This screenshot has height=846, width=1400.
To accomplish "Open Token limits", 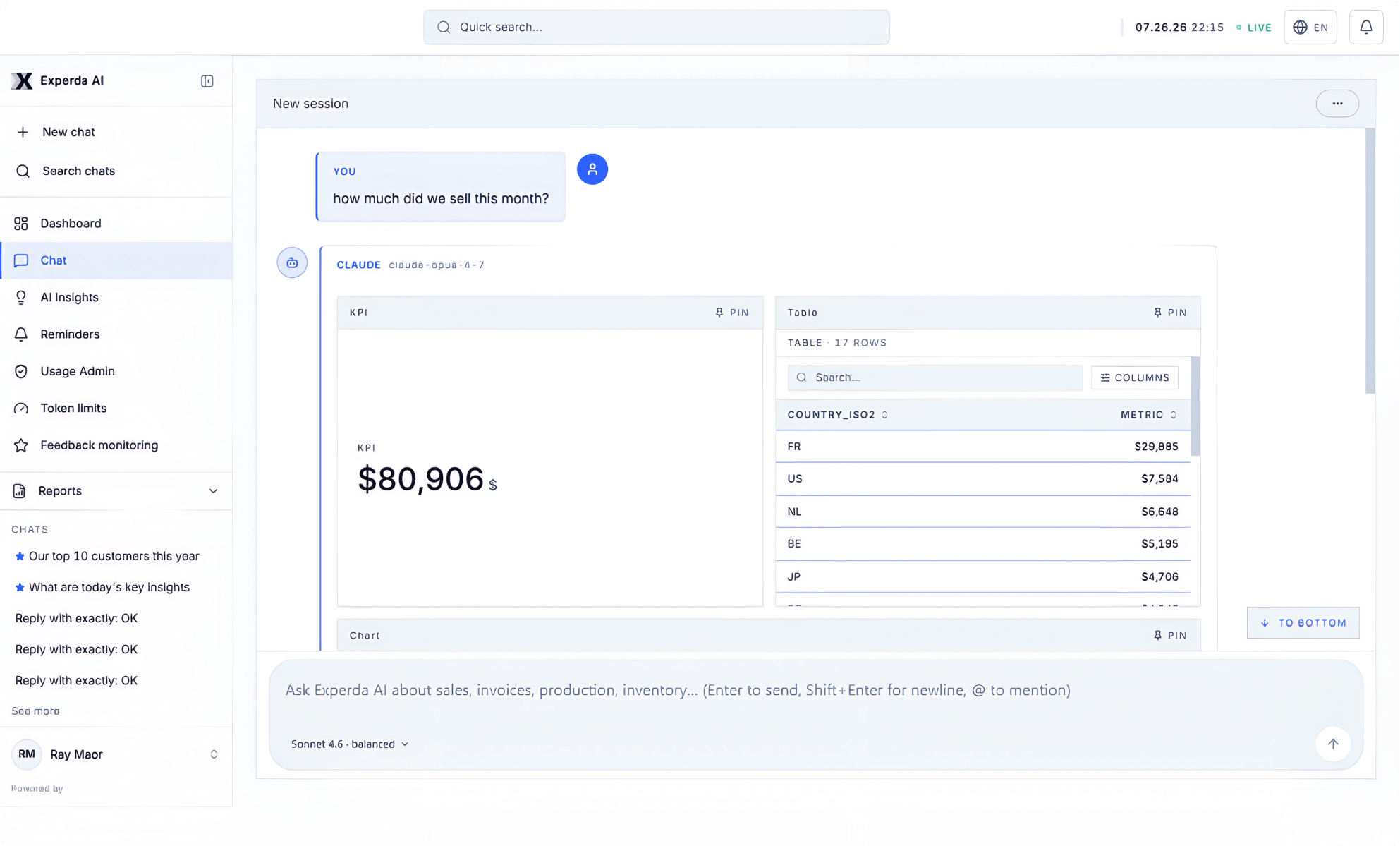I will [116, 409].
